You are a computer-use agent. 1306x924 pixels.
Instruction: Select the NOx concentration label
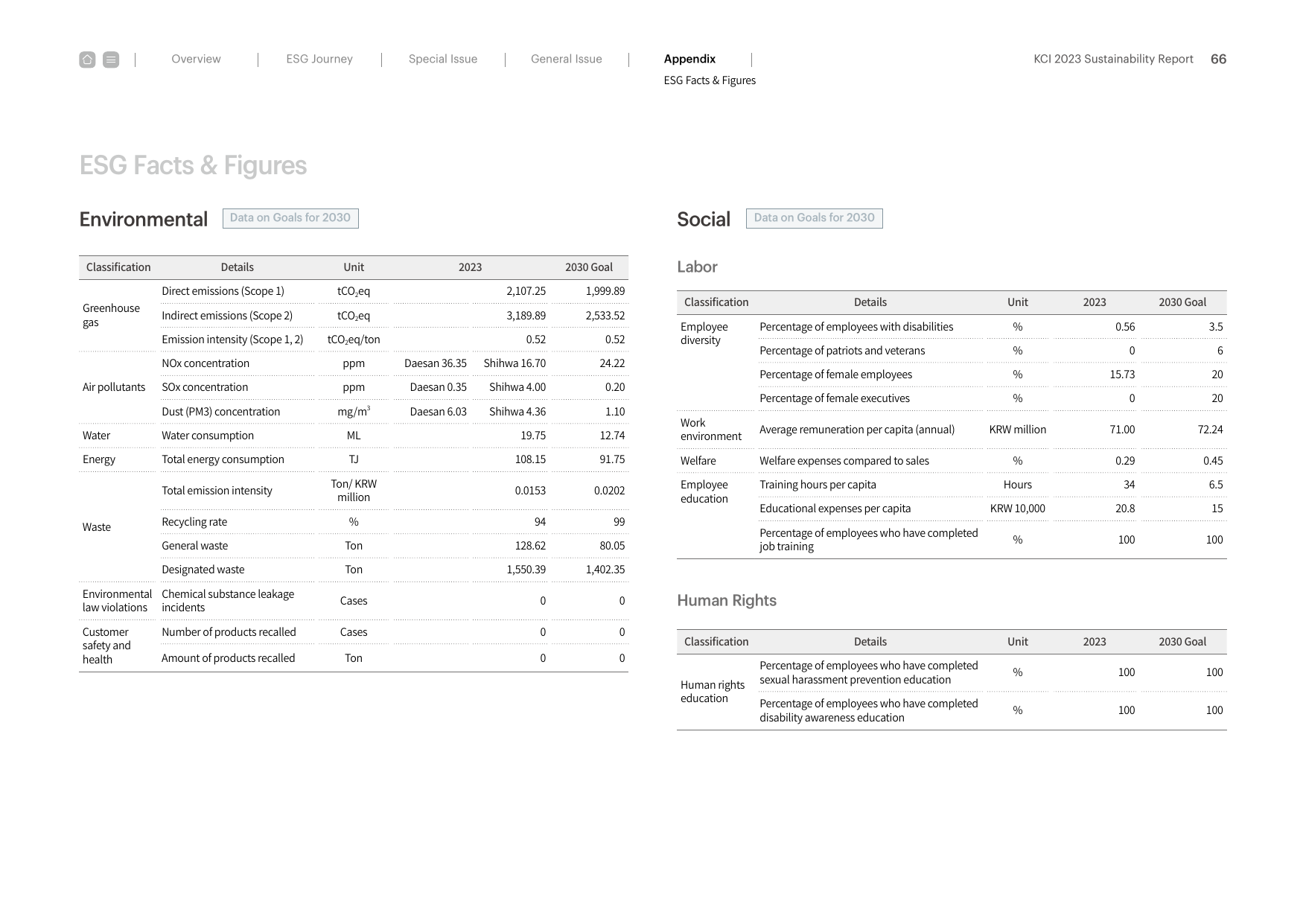[x=206, y=363]
